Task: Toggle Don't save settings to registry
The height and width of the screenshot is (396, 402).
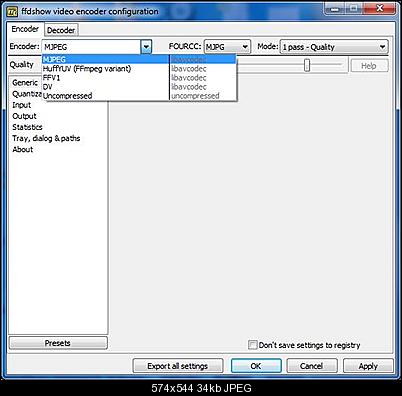Action: pyautogui.click(x=253, y=345)
